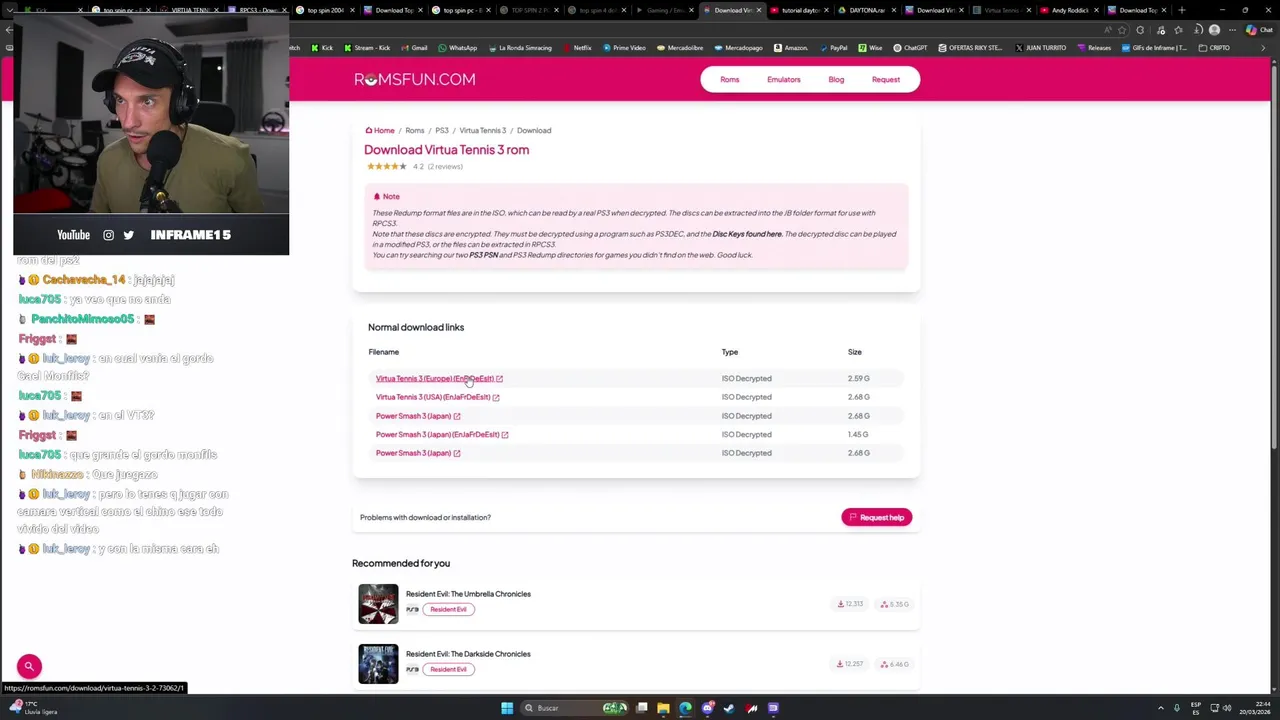Open the Roms menu item
1280x720 pixels.
coord(729,79)
